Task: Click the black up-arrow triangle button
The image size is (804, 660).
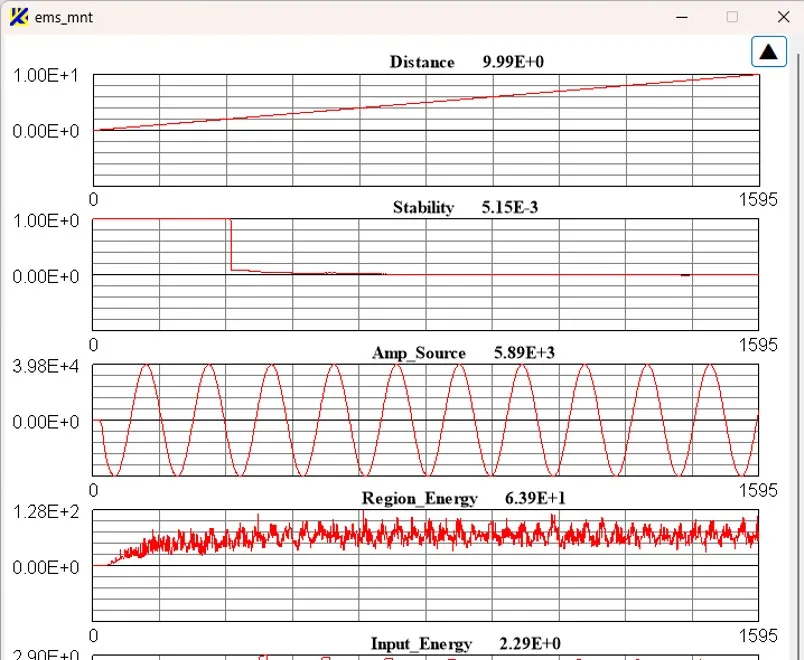Action: pos(769,51)
